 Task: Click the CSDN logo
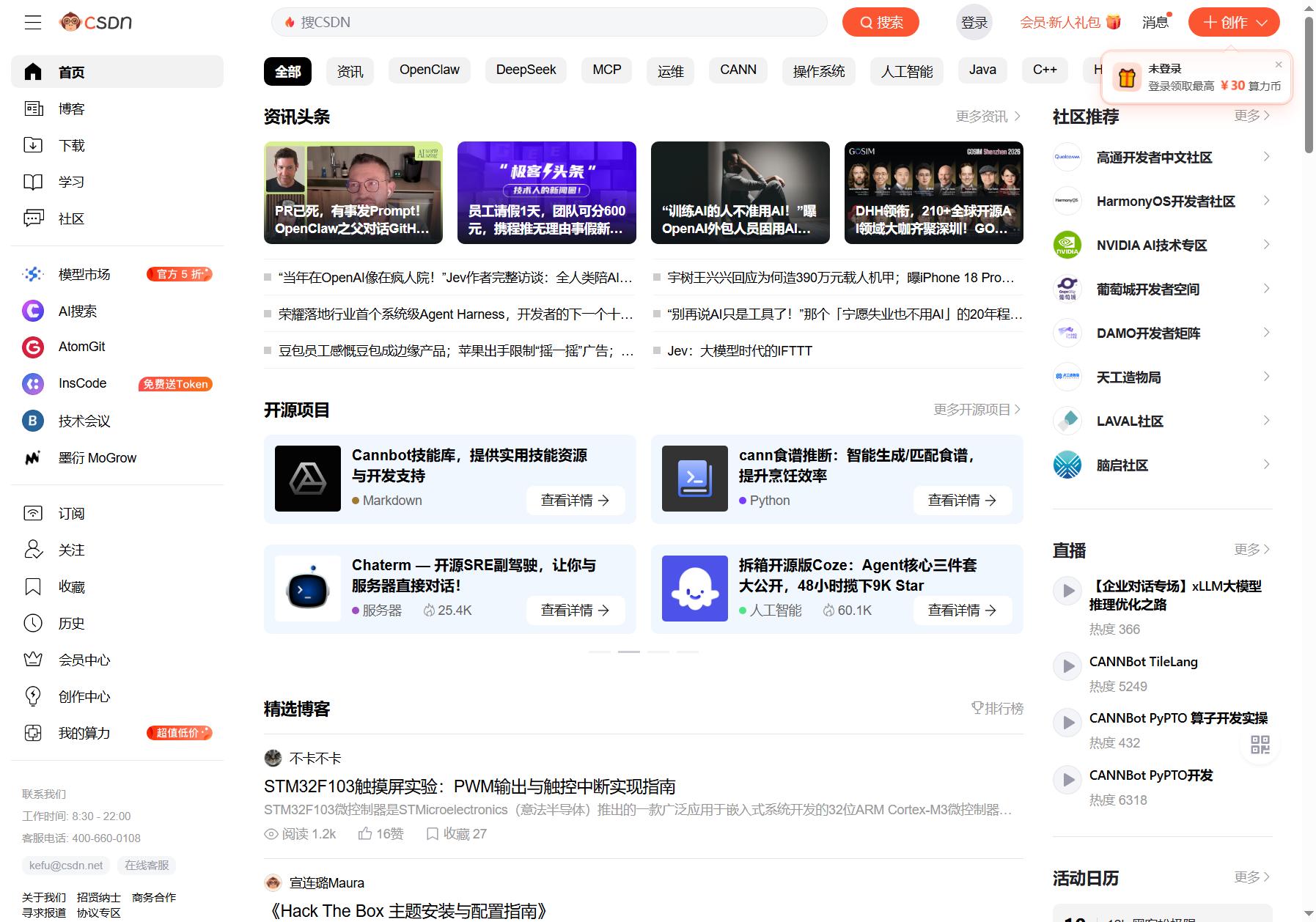96,22
